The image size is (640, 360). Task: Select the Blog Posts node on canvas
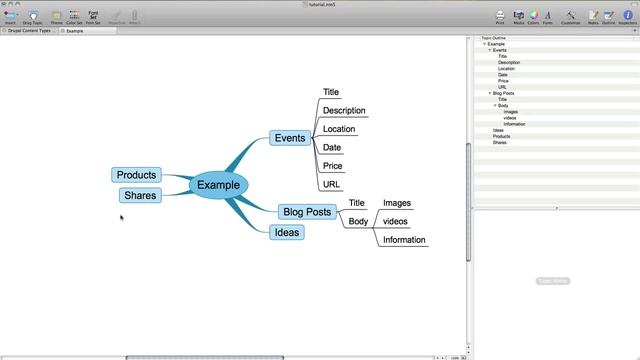coord(307,212)
